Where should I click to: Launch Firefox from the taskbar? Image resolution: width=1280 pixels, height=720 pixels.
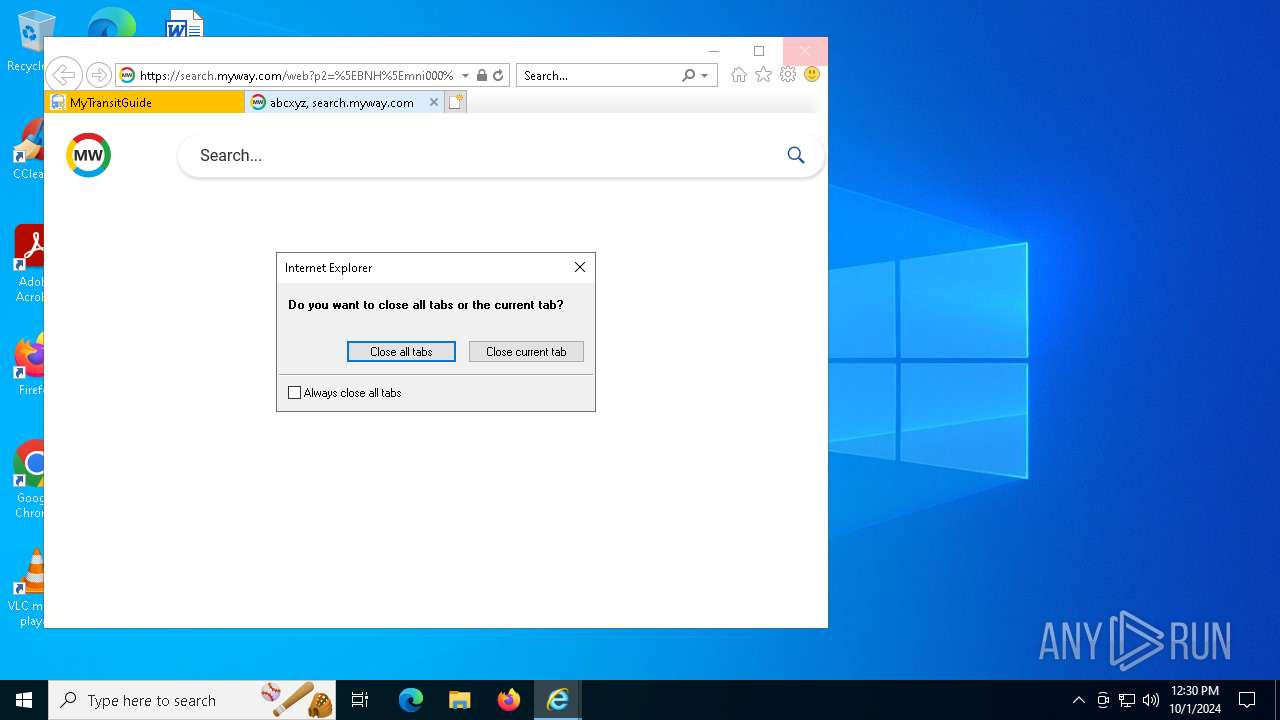tap(508, 700)
